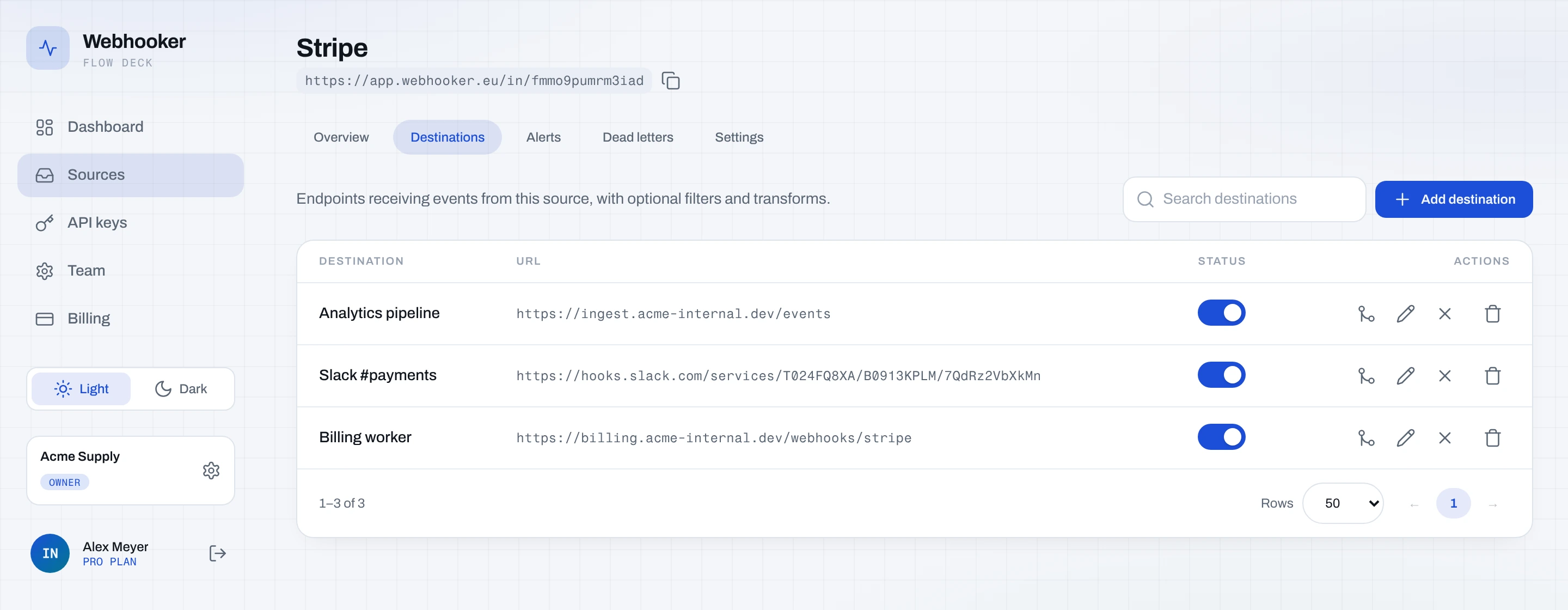Navigate to Billing in sidebar
Image resolution: width=1568 pixels, height=610 pixels.
click(130, 319)
